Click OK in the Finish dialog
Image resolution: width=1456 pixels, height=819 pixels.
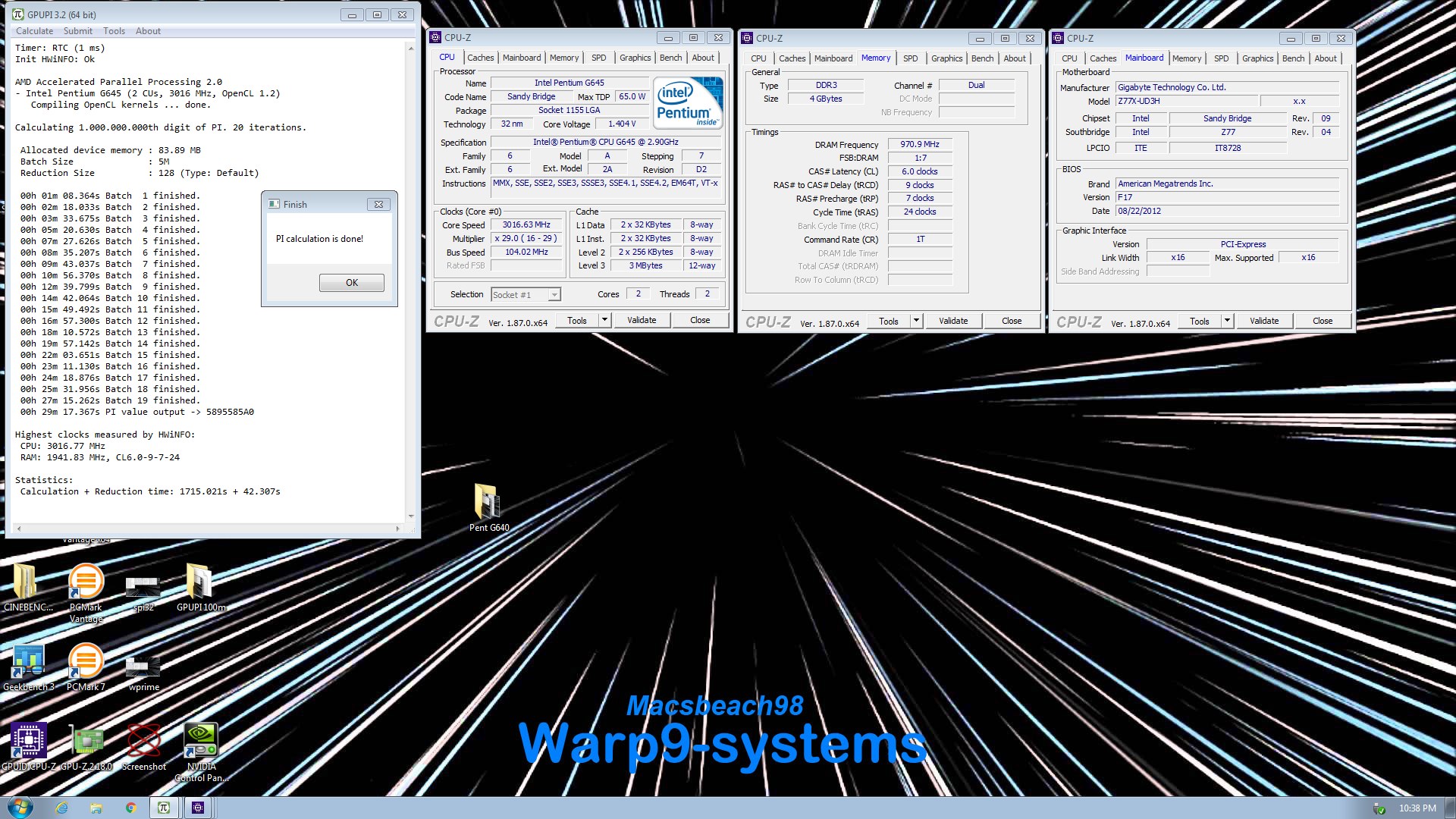352,283
